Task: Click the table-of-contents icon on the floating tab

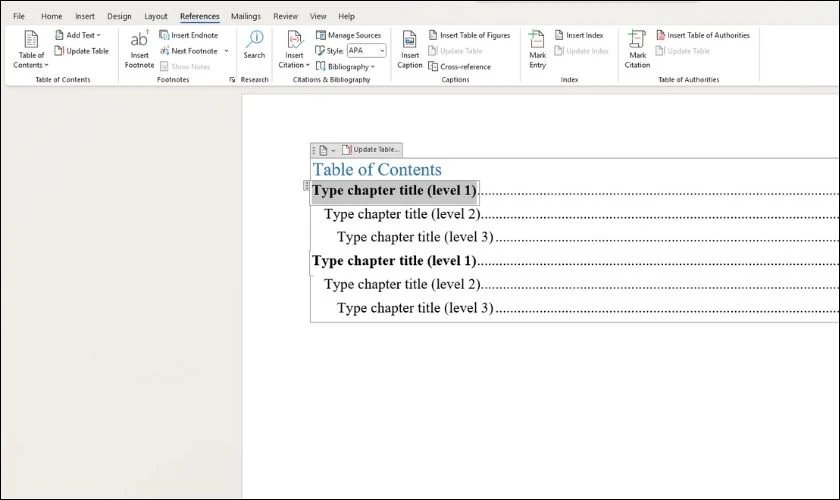Action: [323, 150]
